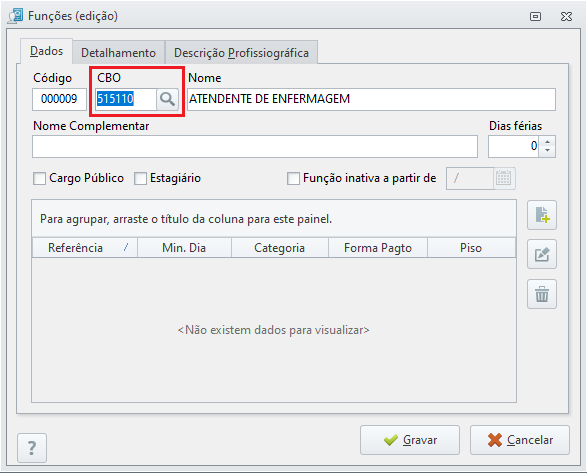Toggle Função inativa a partir de checkbox
Image resolution: width=587 pixels, height=473 pixels.
[x=293, y=178]
